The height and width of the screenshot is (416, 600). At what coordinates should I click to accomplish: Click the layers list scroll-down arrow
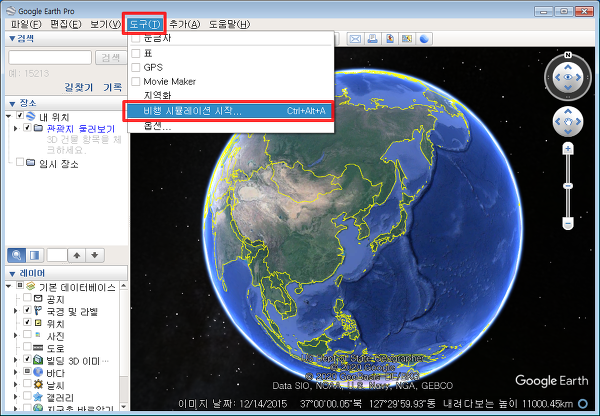(x=123, y=406)
